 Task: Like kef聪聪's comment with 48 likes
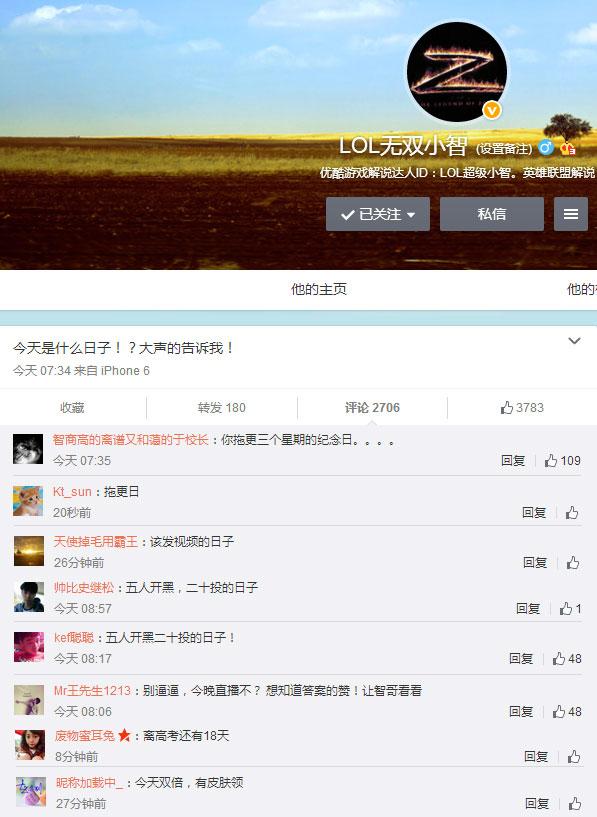[x=567, y=659]
